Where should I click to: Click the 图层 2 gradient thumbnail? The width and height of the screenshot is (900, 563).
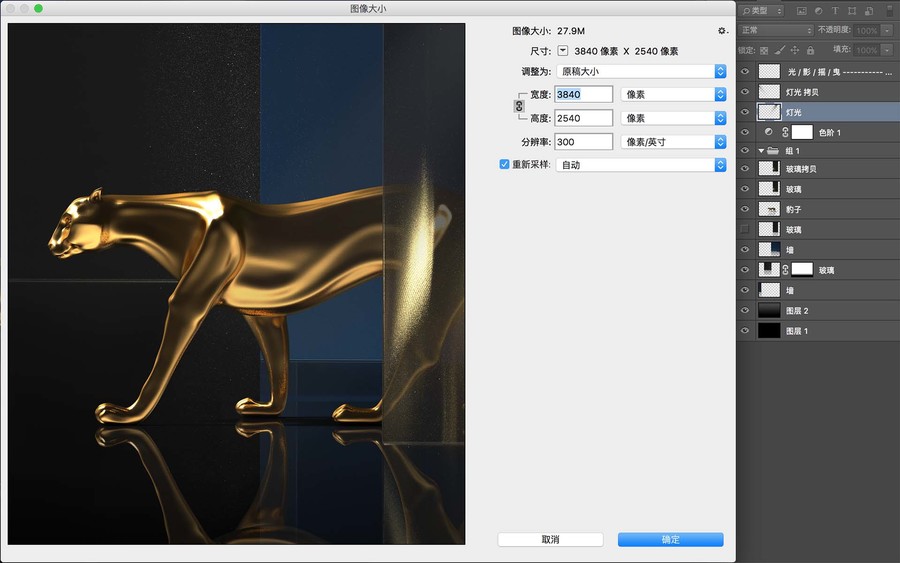(769, 310)
